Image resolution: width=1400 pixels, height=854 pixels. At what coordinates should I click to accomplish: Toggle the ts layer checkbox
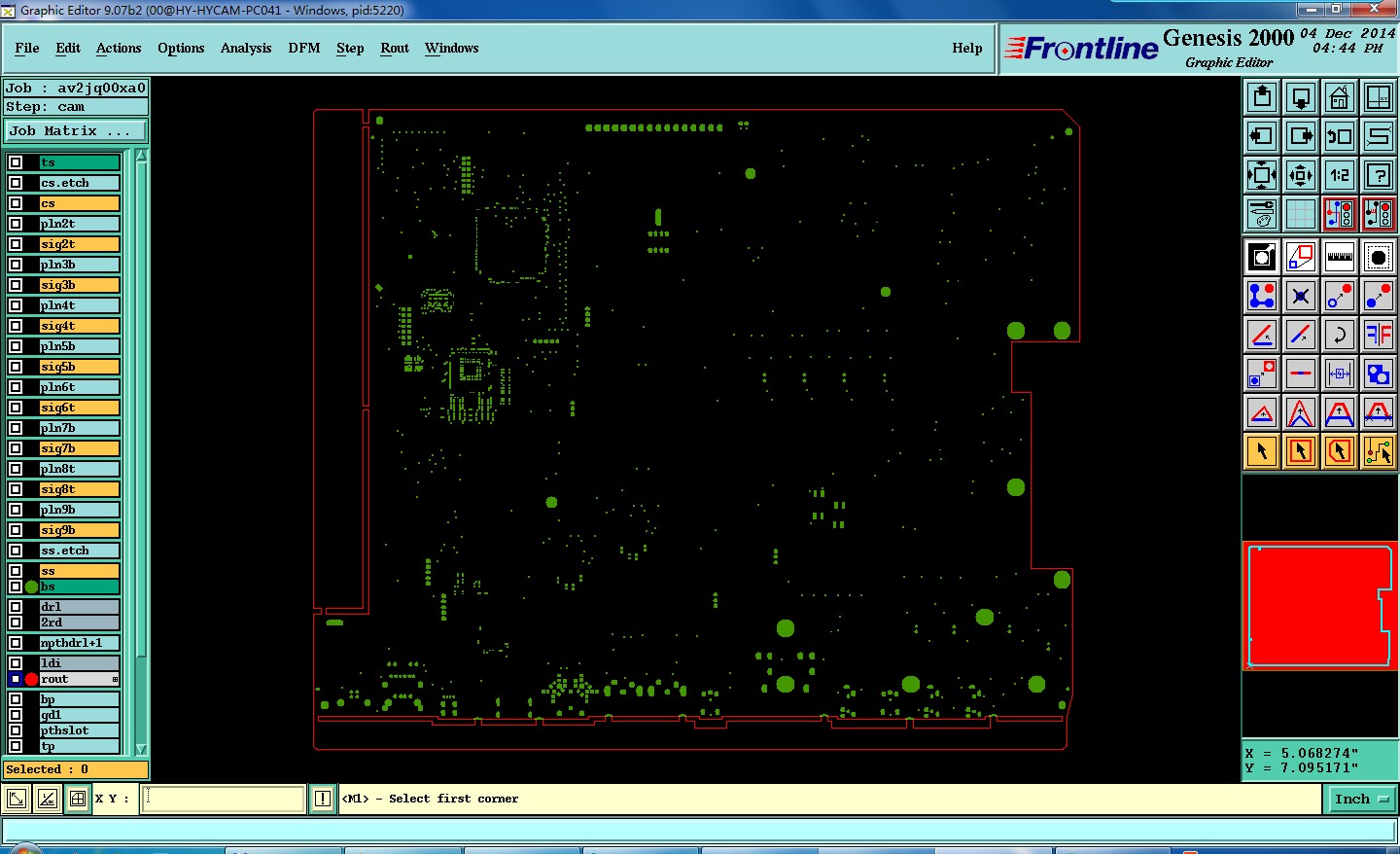click(16, 162)
